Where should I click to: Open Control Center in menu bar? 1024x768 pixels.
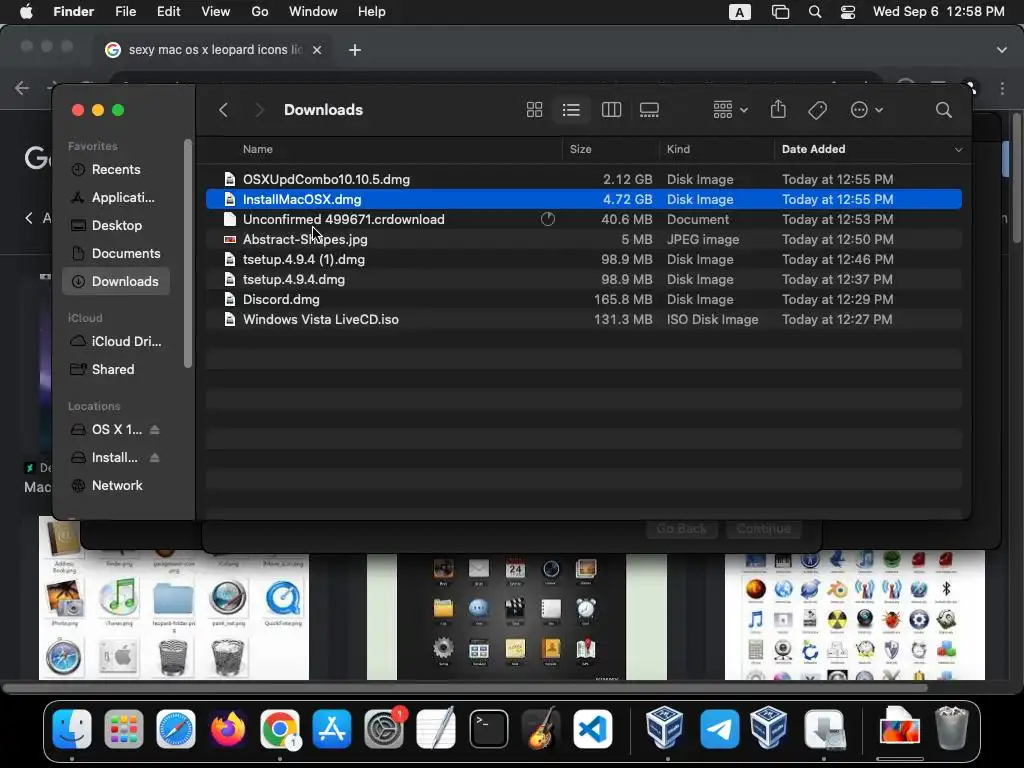click(x=848, y=12)
